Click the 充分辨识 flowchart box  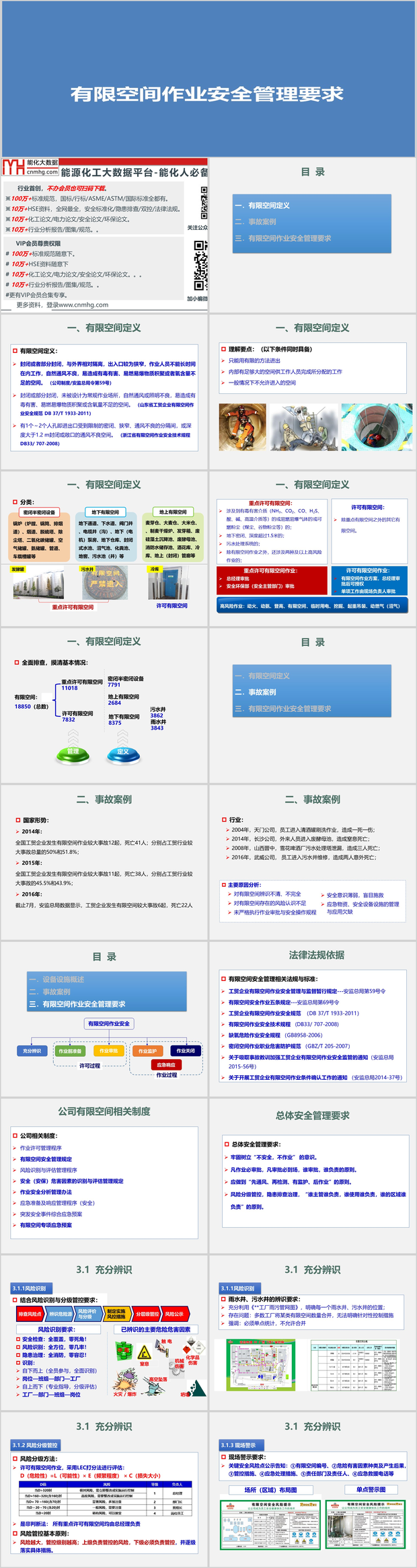pos(32,1051)
